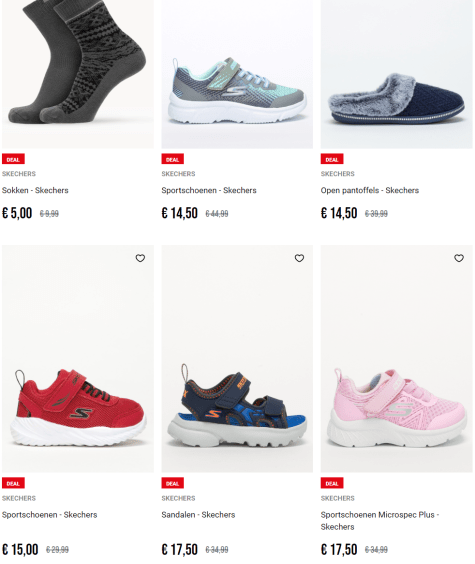Click SKECHERS brand label above Sokken
The height and width of the screenshot is (564, 475).
[19, 174]
